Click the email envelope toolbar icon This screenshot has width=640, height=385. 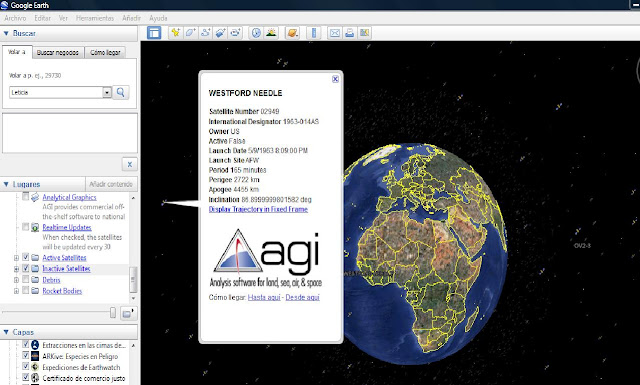click(335, 33)
